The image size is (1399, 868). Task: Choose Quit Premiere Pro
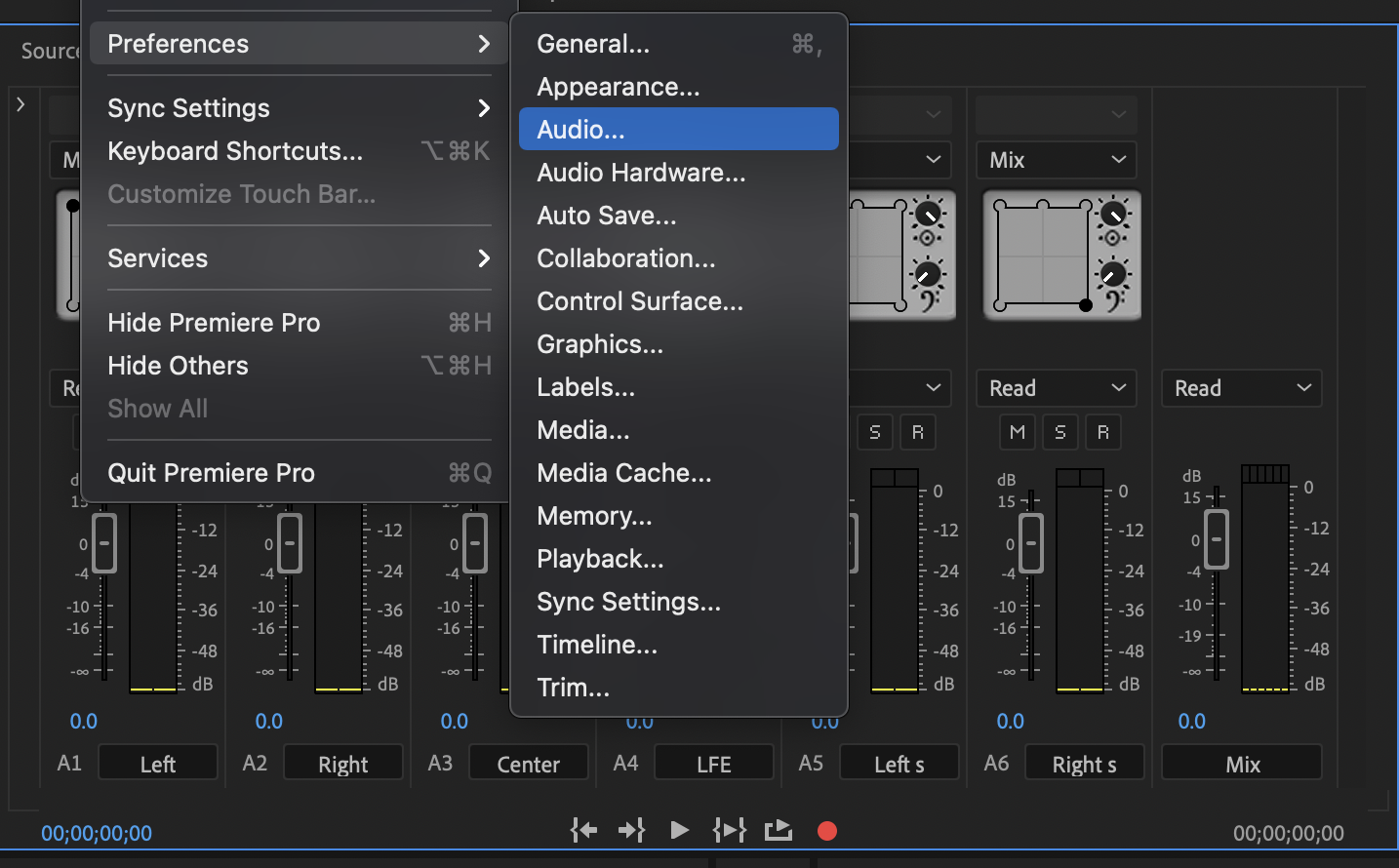(299, 473)
